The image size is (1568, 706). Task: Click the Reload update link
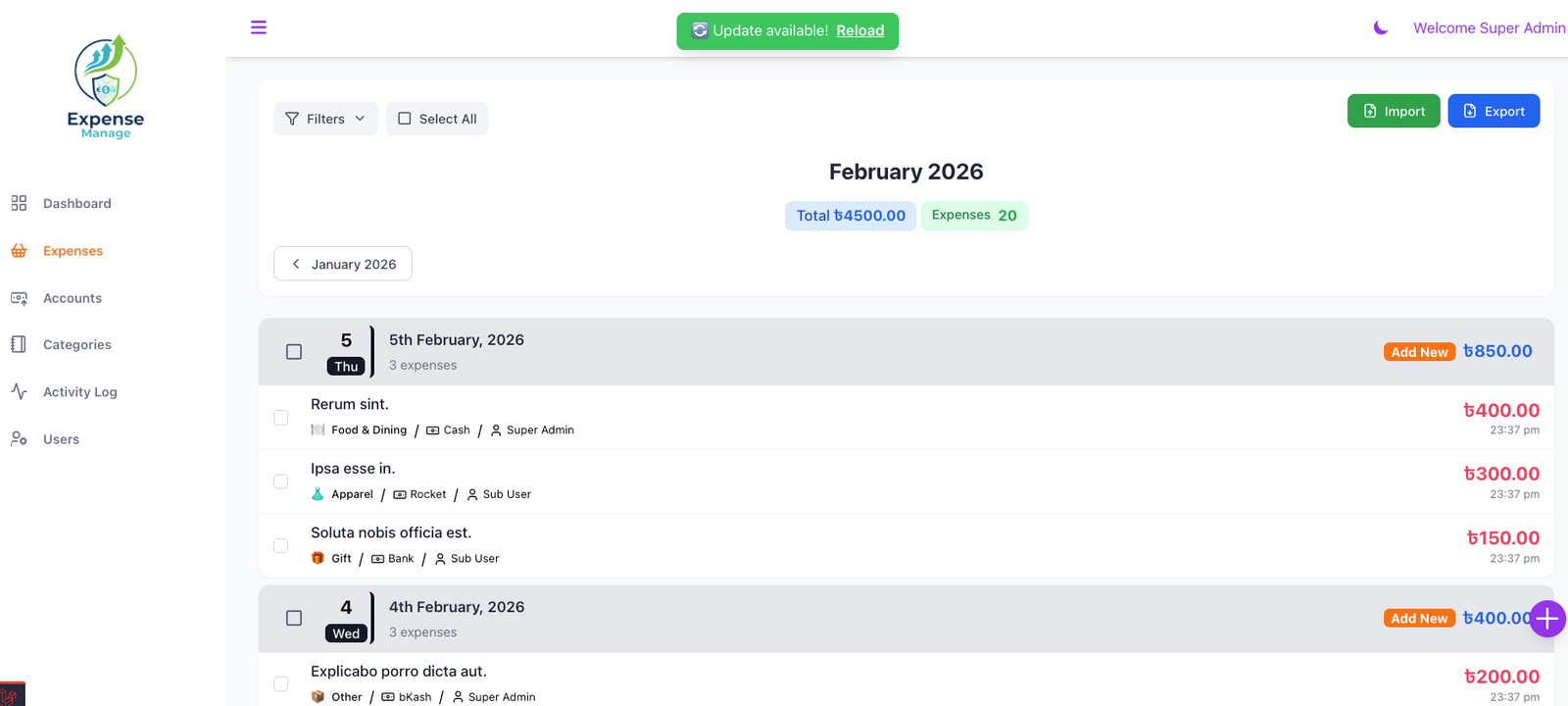click(x=859, y=30)
